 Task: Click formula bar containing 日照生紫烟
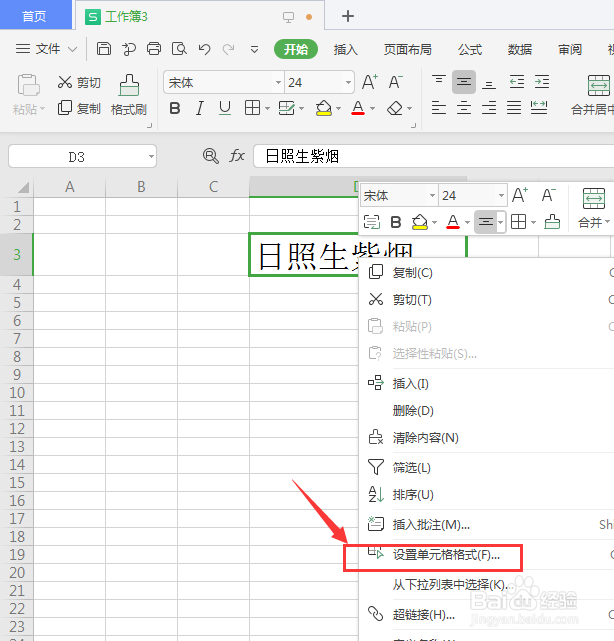pos(434,156)
